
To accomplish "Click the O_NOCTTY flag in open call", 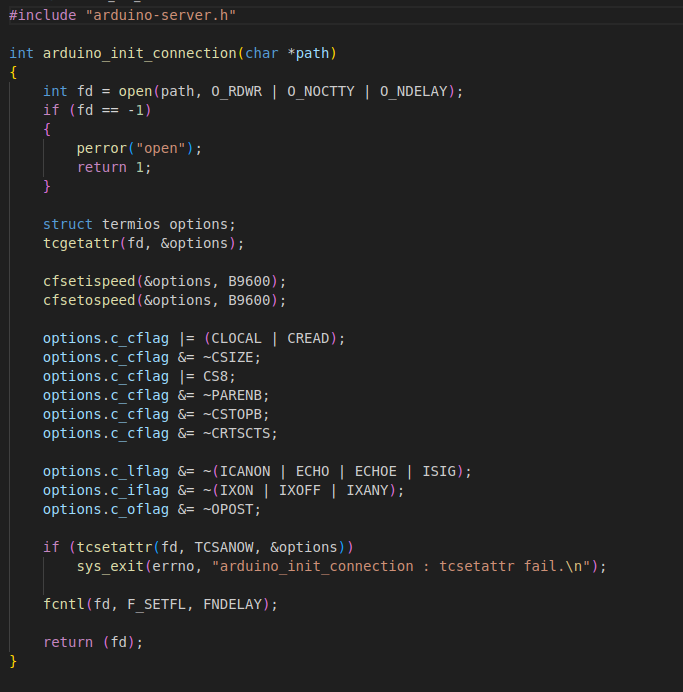I will [x=321, y=91].
